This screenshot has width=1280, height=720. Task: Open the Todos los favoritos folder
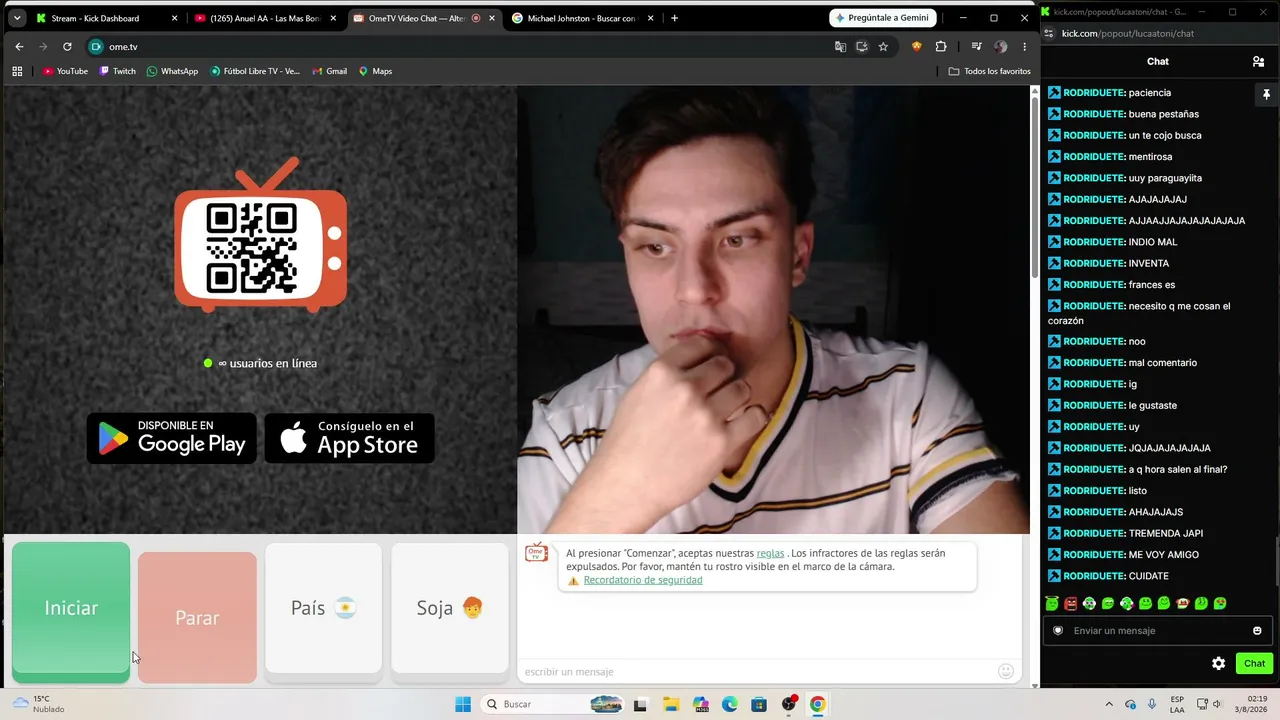click(989, 71)
